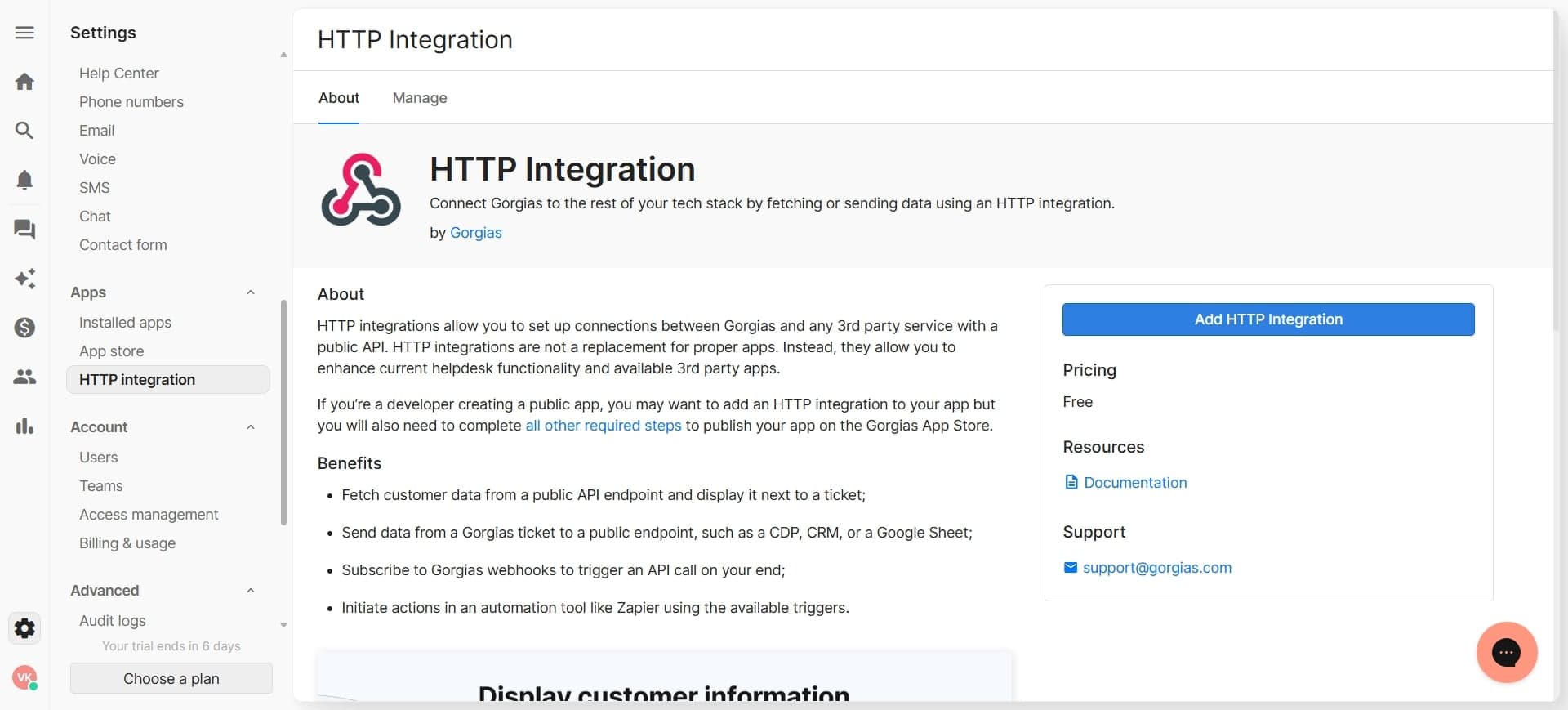Open Audit logs

(113, 621)
